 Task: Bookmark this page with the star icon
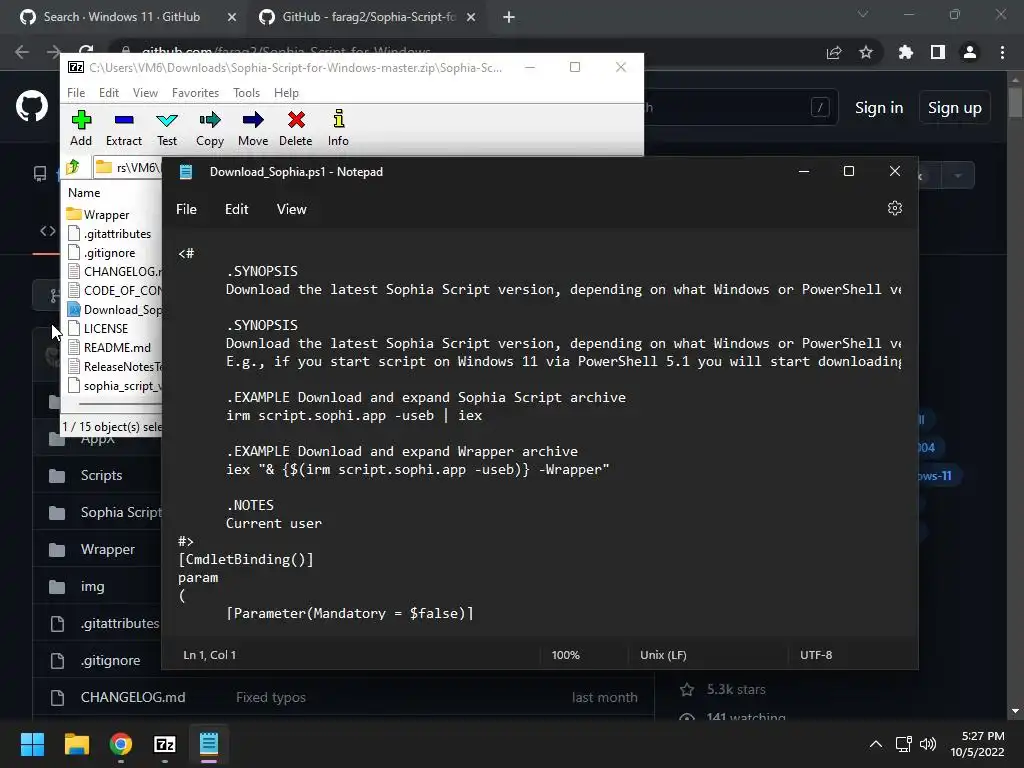pos(866,52)
